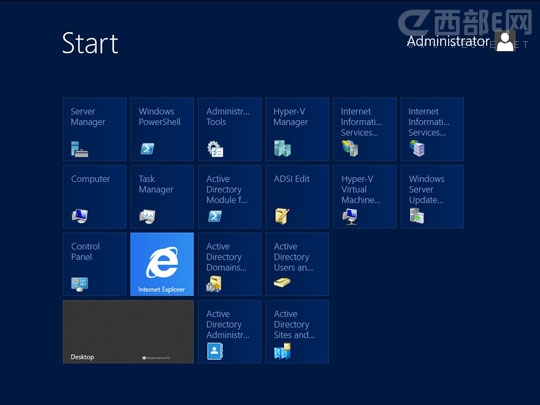Open Active Directory Domains and Trusts tile
This screenshot has width=540, height=405.
[x=229, y=264]
